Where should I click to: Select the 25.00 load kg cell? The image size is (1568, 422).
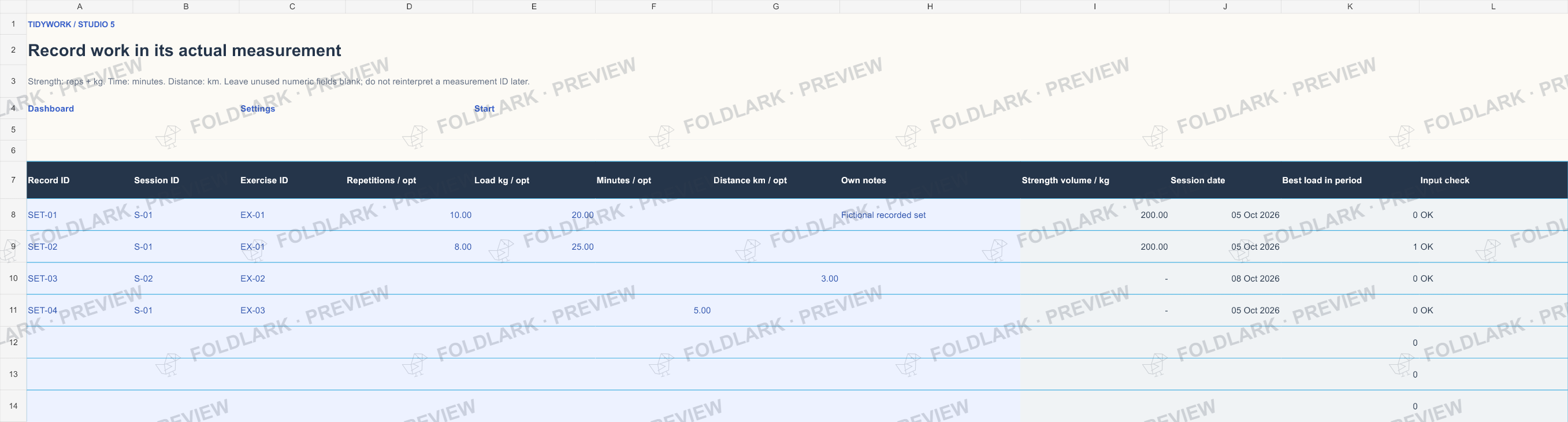click(x=534, y=247)
